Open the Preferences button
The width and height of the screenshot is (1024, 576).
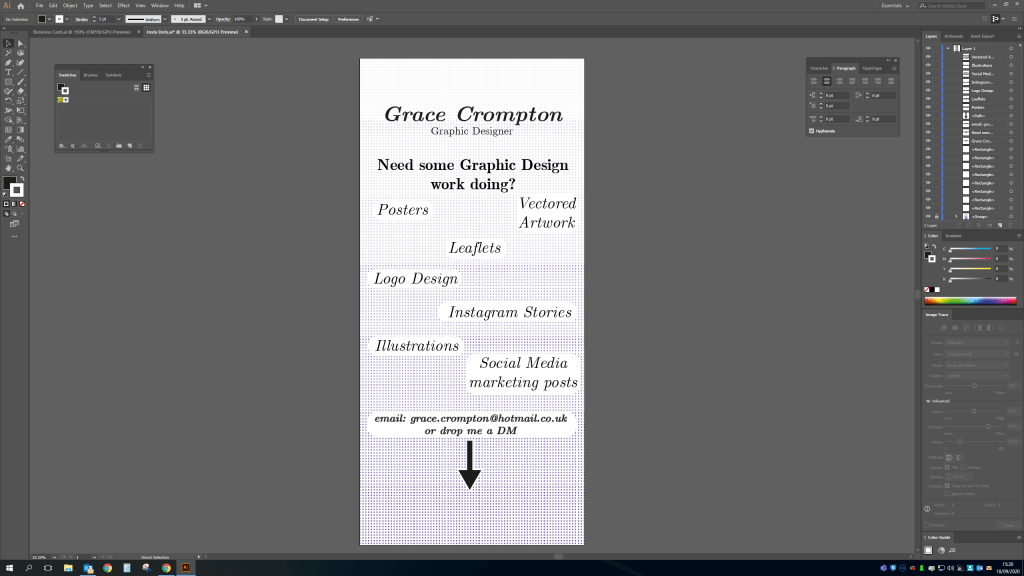pyautogui.click(x=347, y=19)
